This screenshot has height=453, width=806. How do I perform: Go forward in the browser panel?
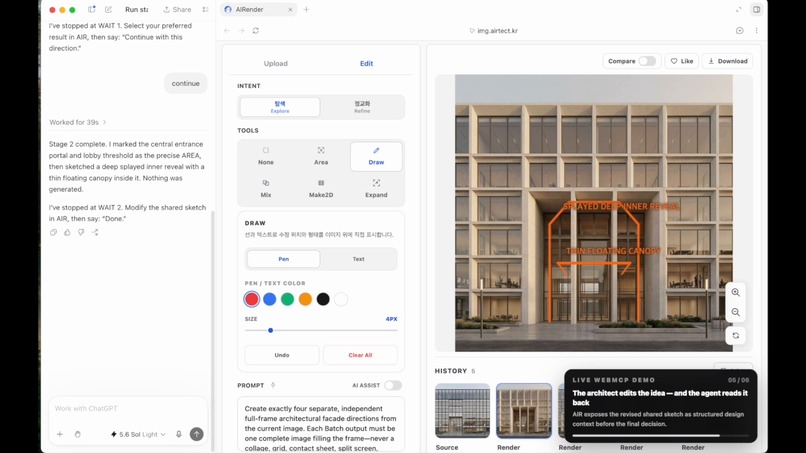(x=241, y=30)
